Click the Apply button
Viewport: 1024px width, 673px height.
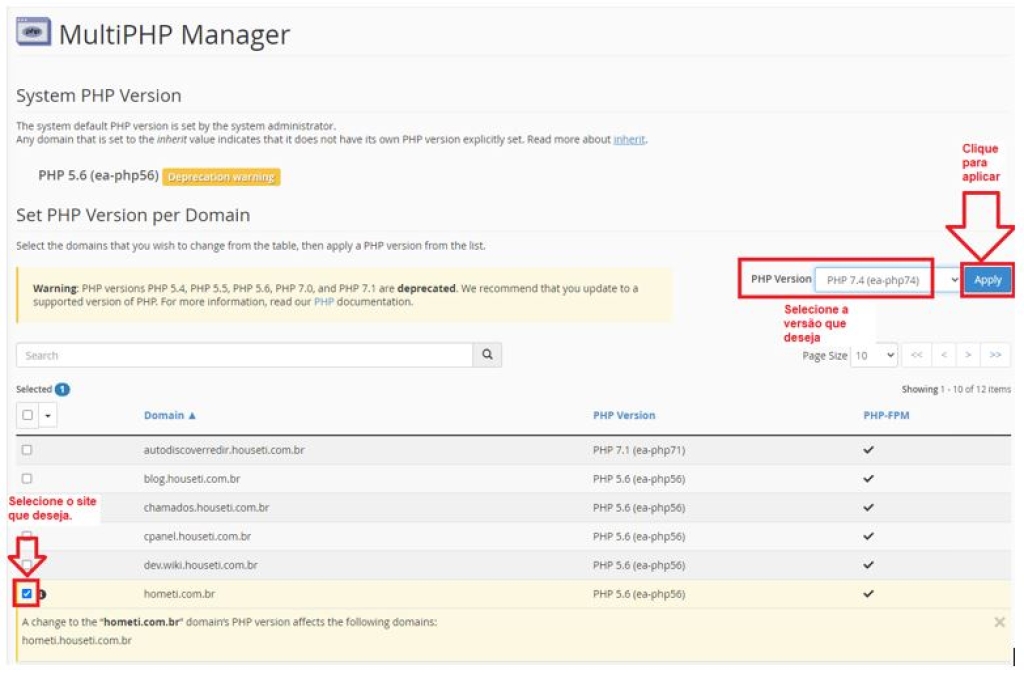click(x=987, y=280)
